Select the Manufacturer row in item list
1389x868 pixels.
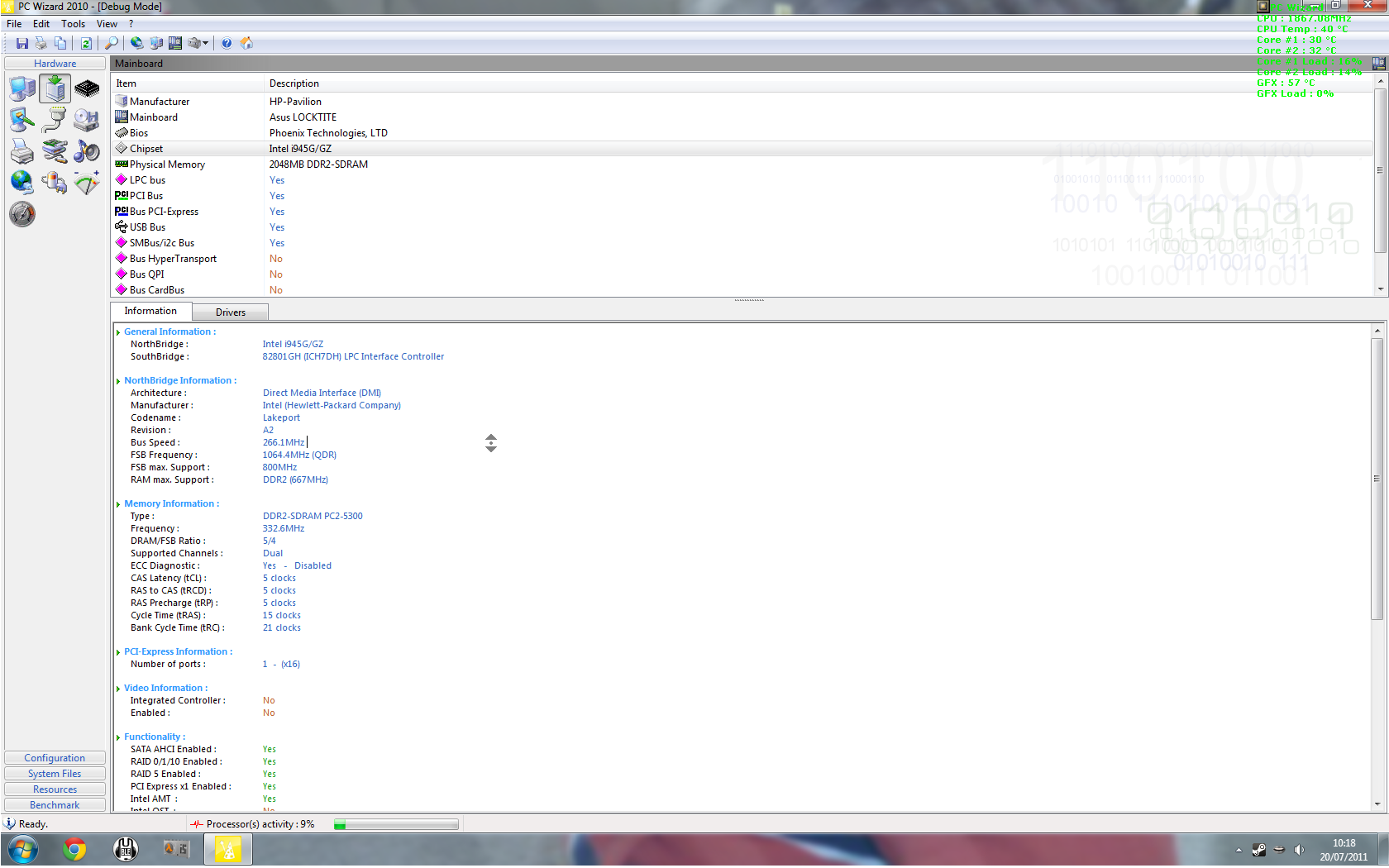[x=742, y=102]
